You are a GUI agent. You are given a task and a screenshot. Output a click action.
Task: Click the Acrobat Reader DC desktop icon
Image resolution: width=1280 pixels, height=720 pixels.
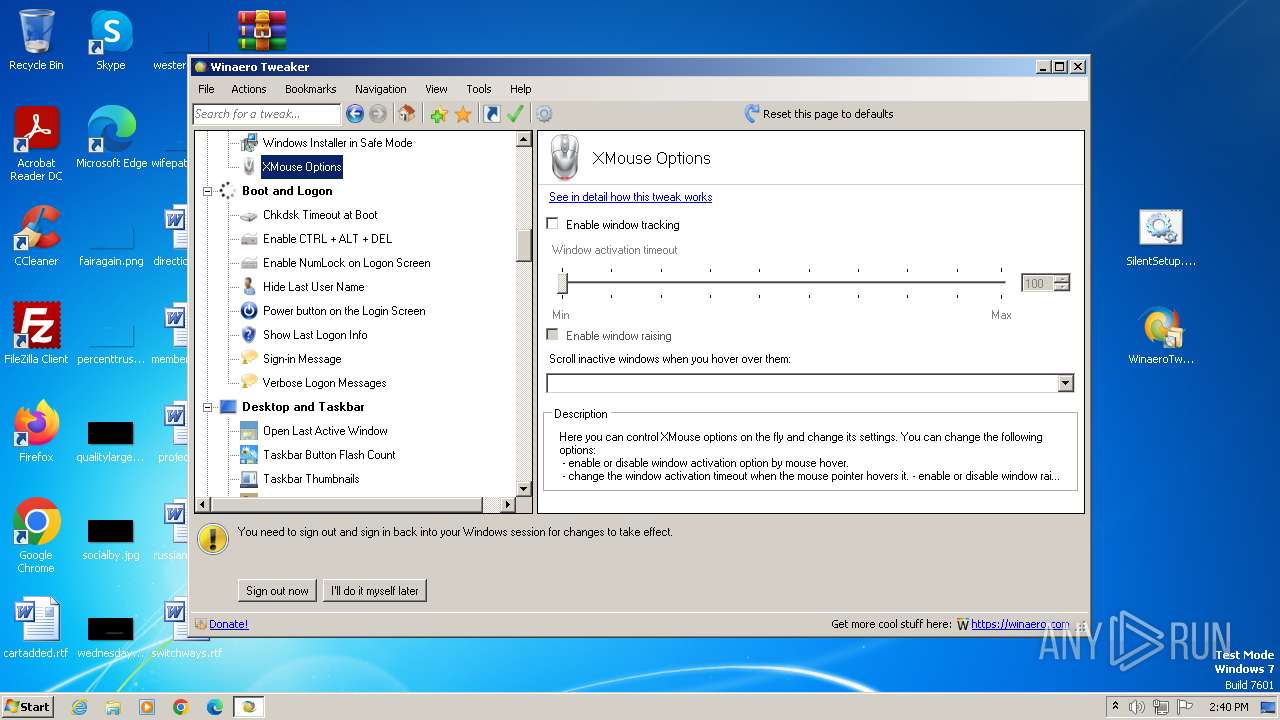[x=36, y=144]
